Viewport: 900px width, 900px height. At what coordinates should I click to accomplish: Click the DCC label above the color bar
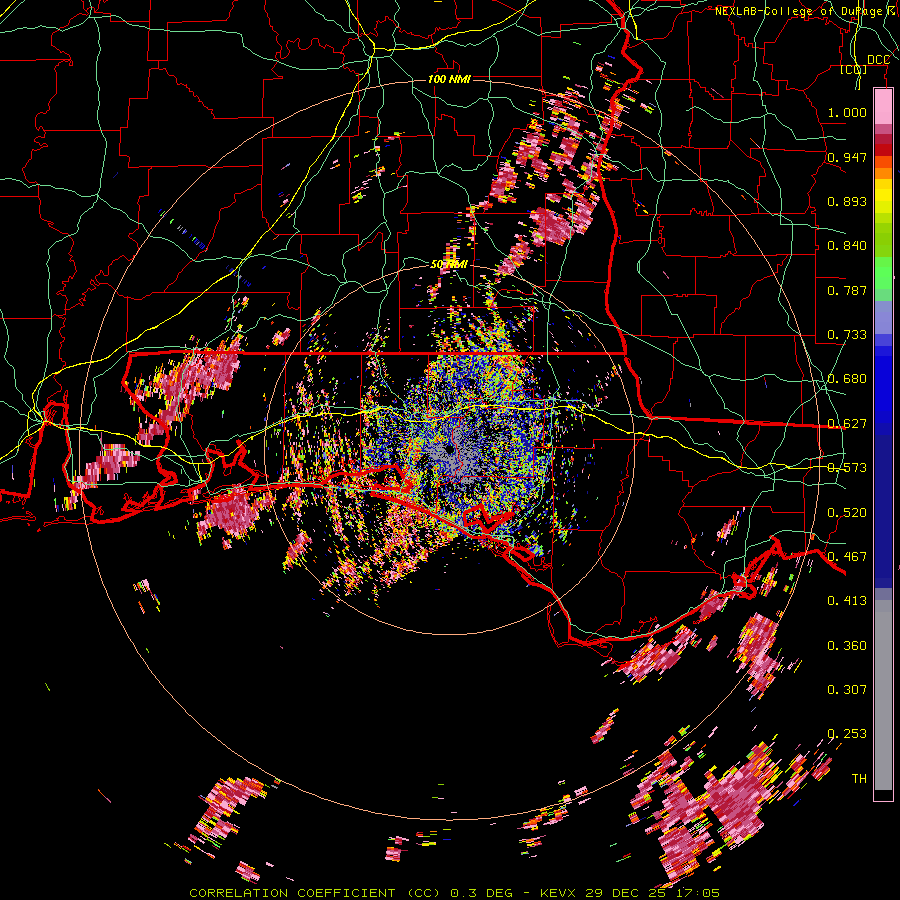(878, 60)
